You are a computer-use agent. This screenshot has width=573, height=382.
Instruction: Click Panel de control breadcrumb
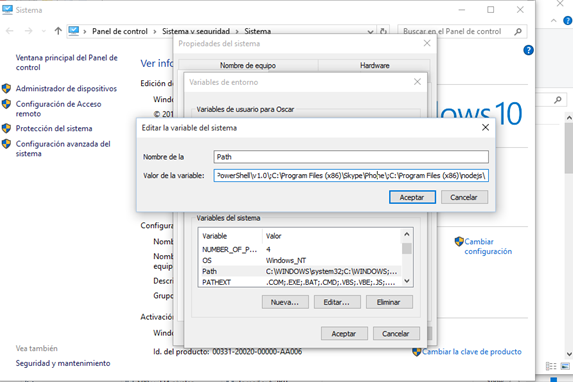(120, 31)
